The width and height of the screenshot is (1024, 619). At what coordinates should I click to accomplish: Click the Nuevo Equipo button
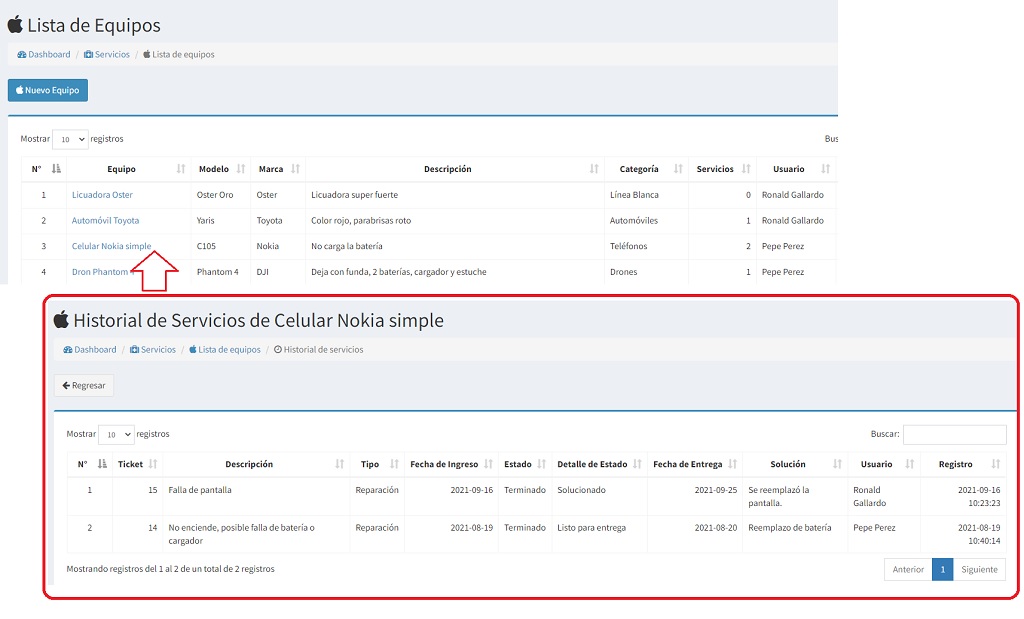tap(48, 90)
